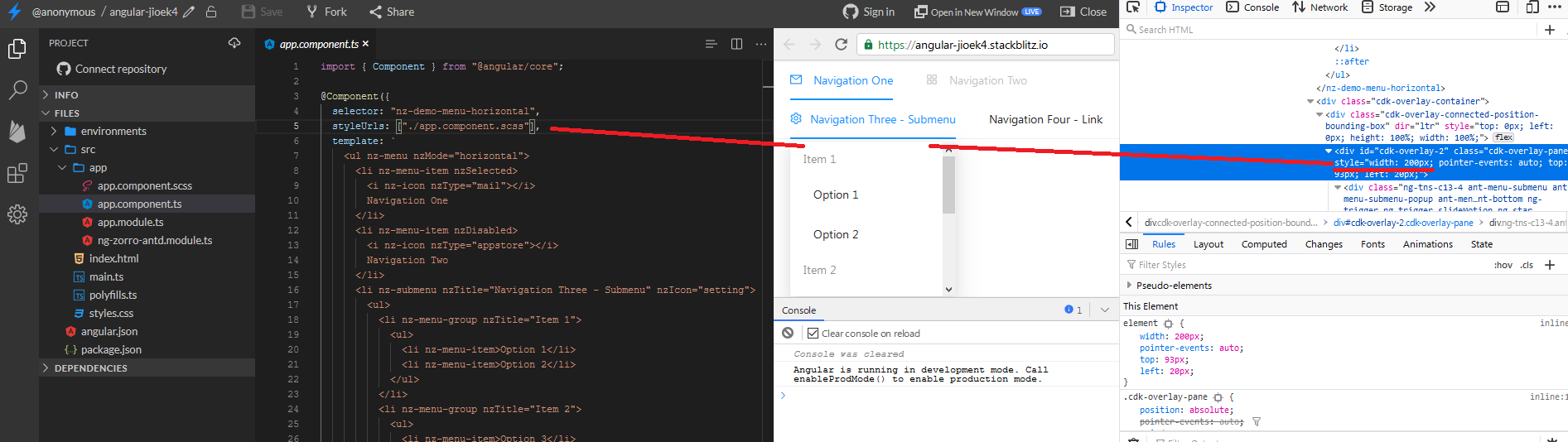
Task: Clear the console output icon
Action: (x=788, y=333)
